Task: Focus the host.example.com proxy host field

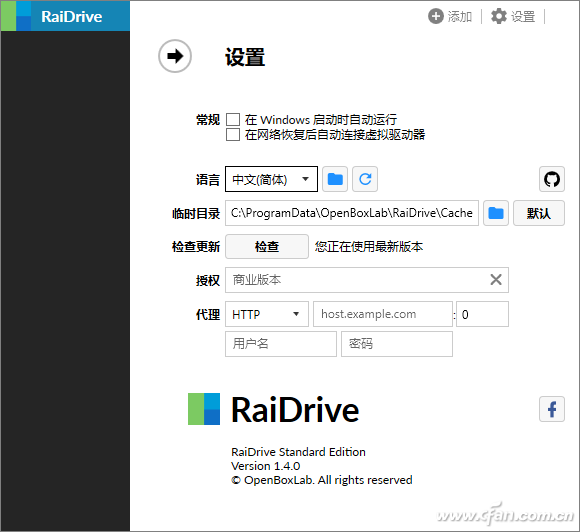Action: click(383, 314)
